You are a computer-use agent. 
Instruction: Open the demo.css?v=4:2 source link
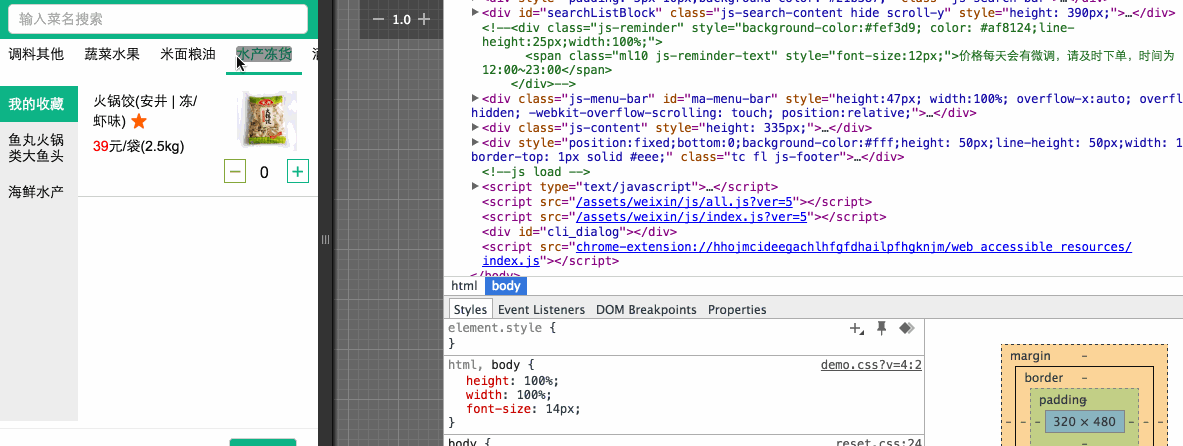click(870, 365)
